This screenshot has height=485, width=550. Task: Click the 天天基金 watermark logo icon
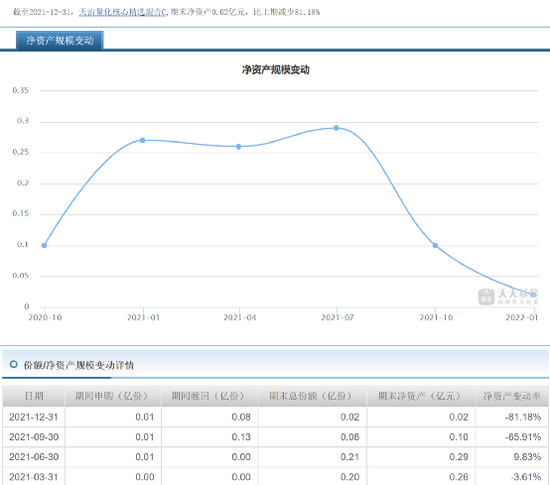pyautogui.click(x=486, y=297)
